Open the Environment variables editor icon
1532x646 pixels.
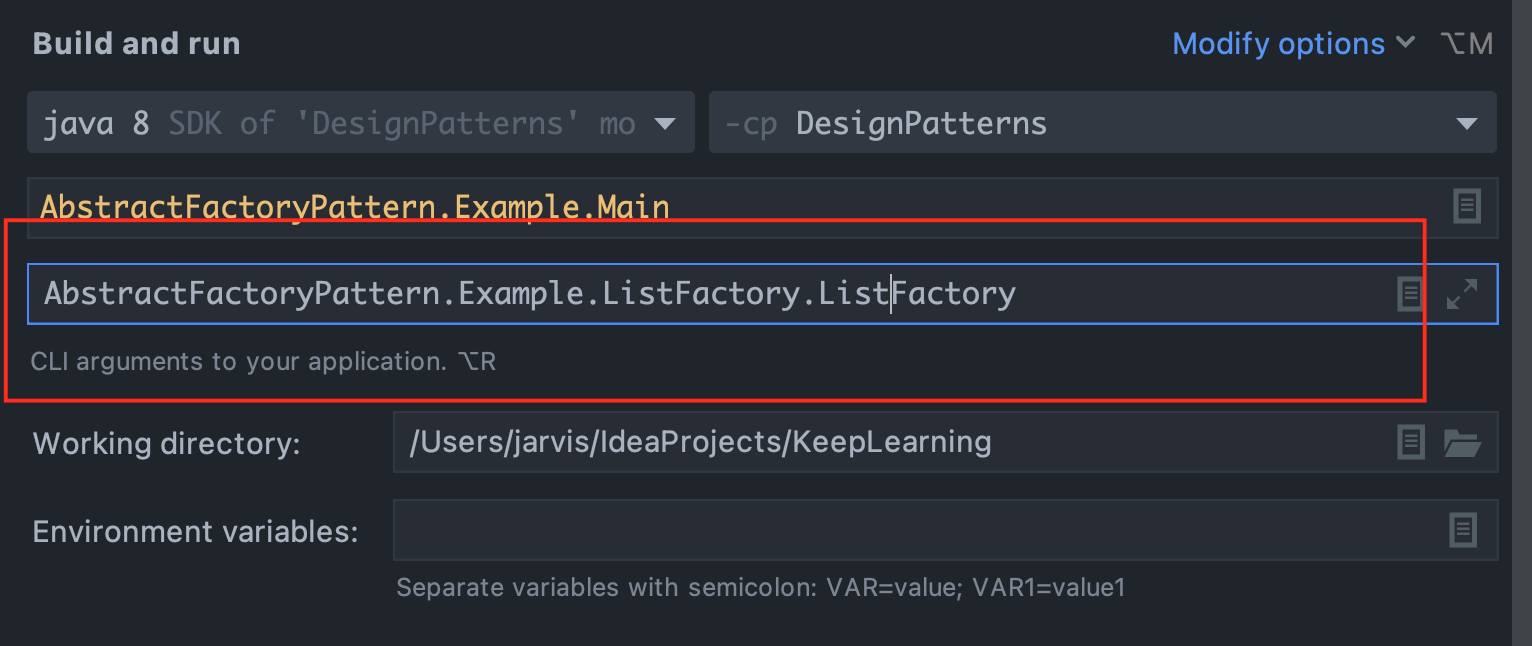[1462, 530]
